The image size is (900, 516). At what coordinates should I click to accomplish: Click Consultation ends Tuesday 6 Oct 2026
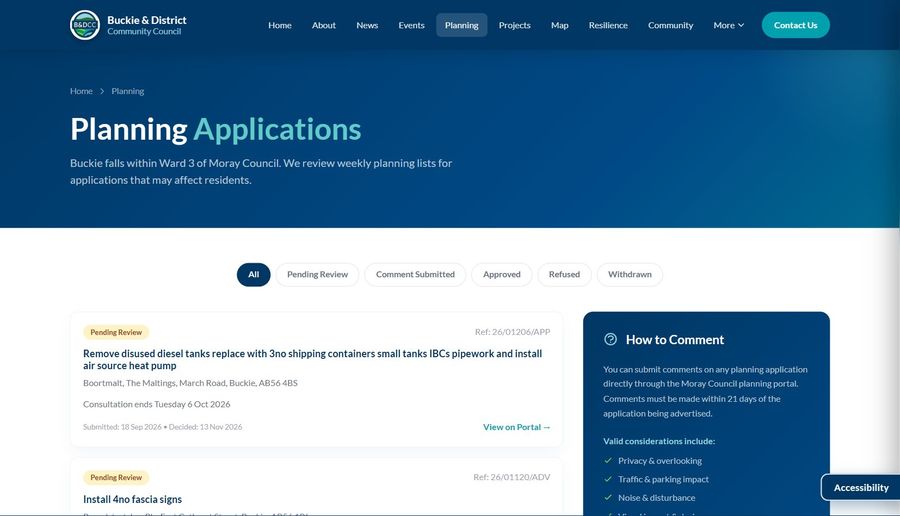[x=157, y=404]
